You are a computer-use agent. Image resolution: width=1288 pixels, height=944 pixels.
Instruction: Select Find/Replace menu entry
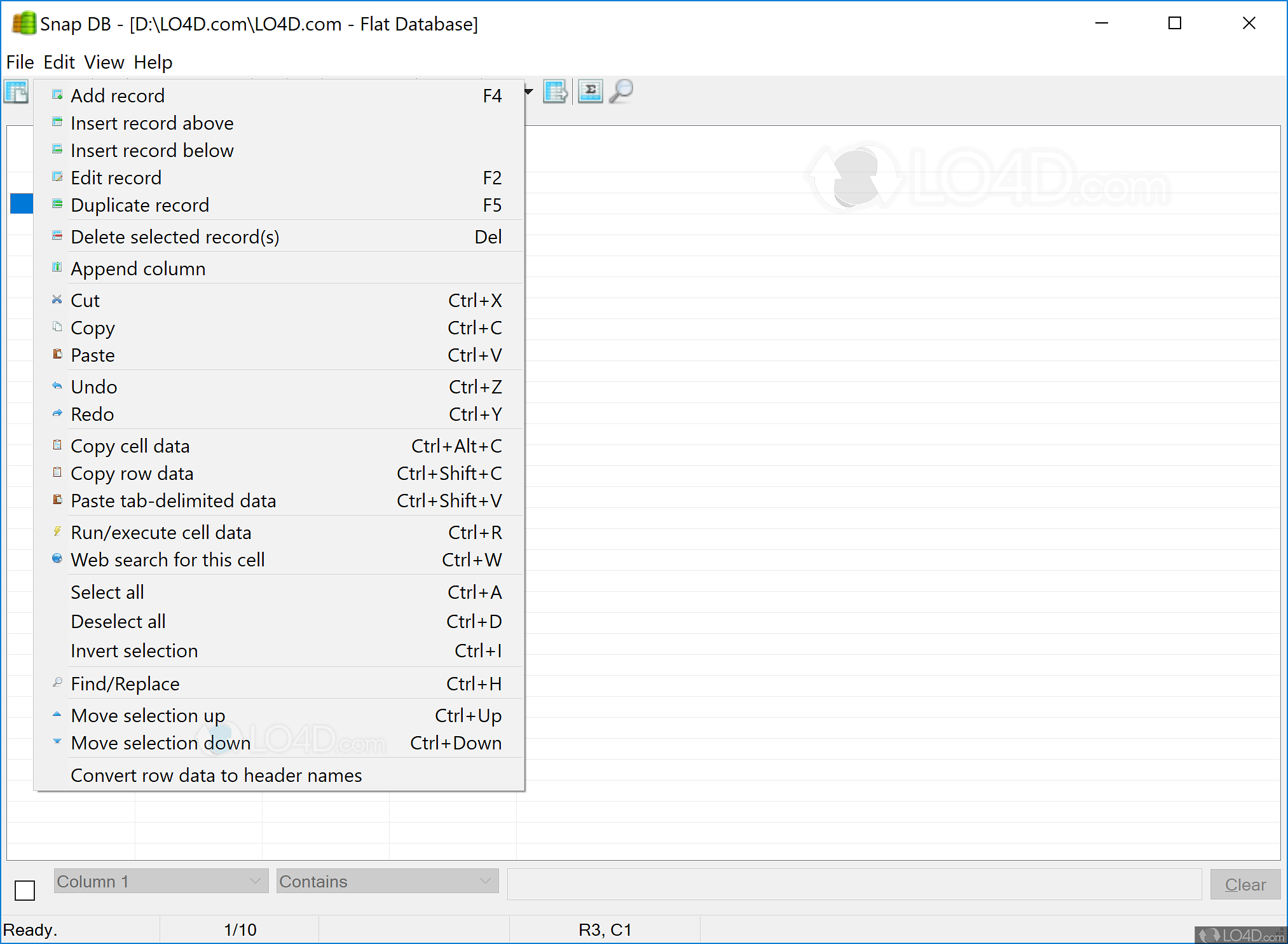125,684
